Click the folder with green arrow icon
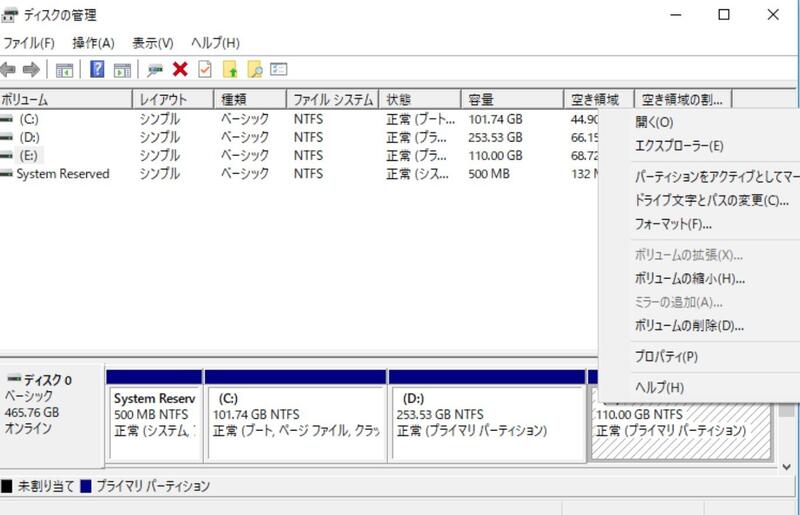 230,69
